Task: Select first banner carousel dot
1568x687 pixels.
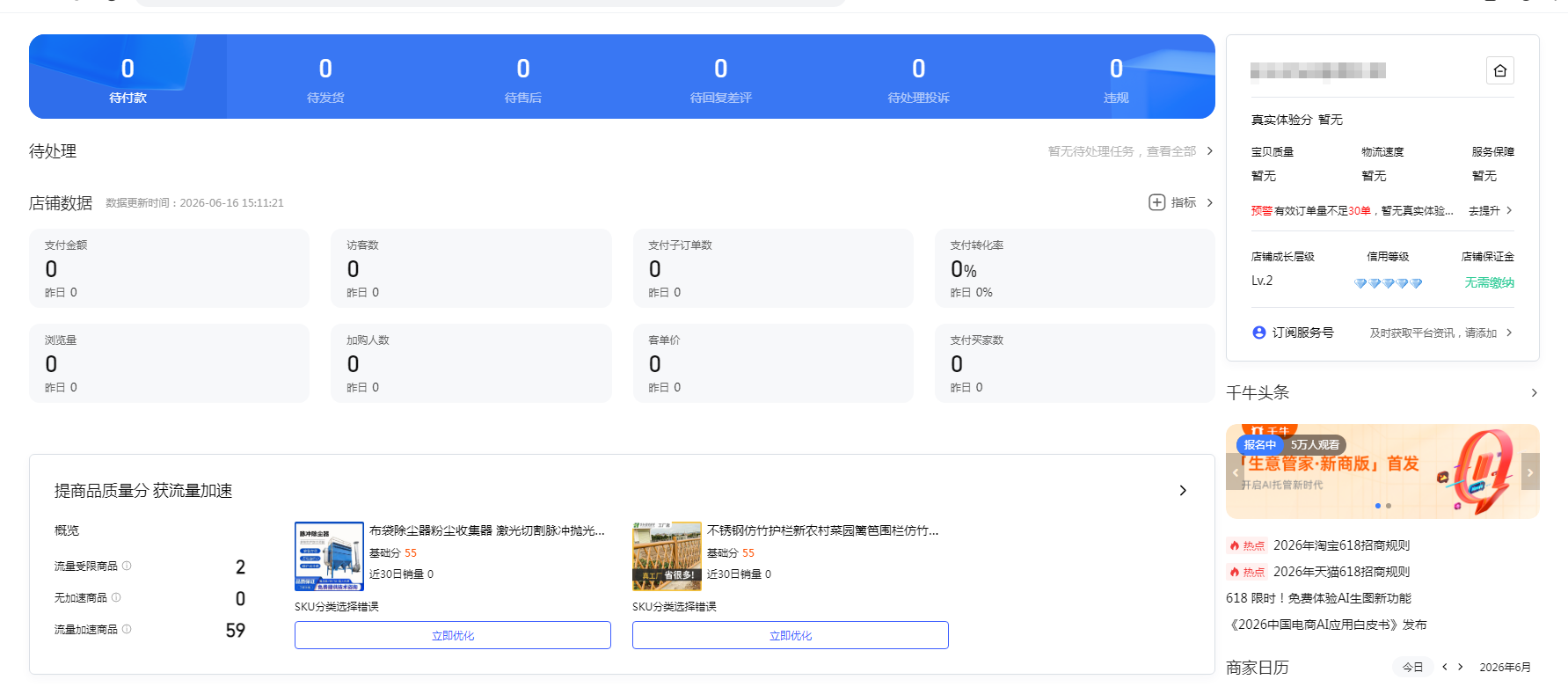Action: coord(1377,506)
